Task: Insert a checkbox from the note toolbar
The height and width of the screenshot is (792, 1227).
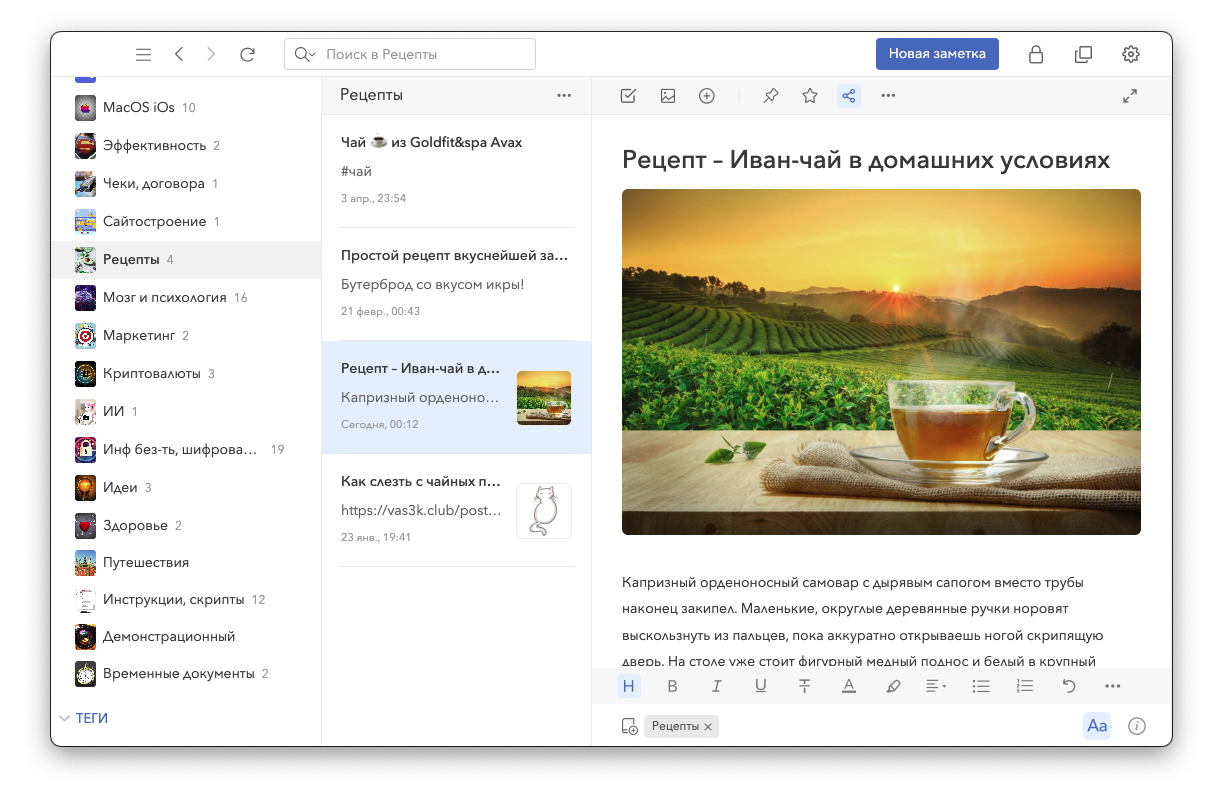Action: 628,96
